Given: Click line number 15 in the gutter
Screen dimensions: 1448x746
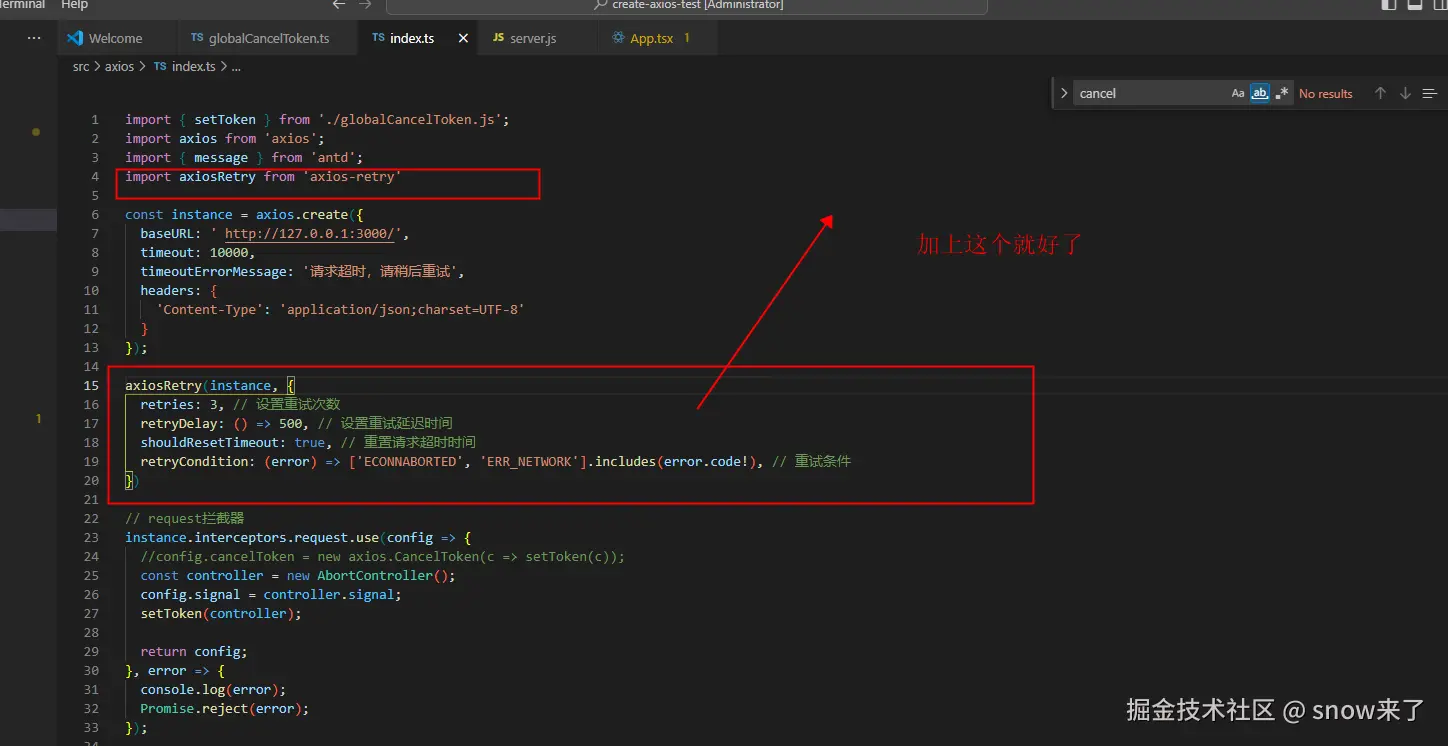Looking at the screenshot, I should click(91, 385).
